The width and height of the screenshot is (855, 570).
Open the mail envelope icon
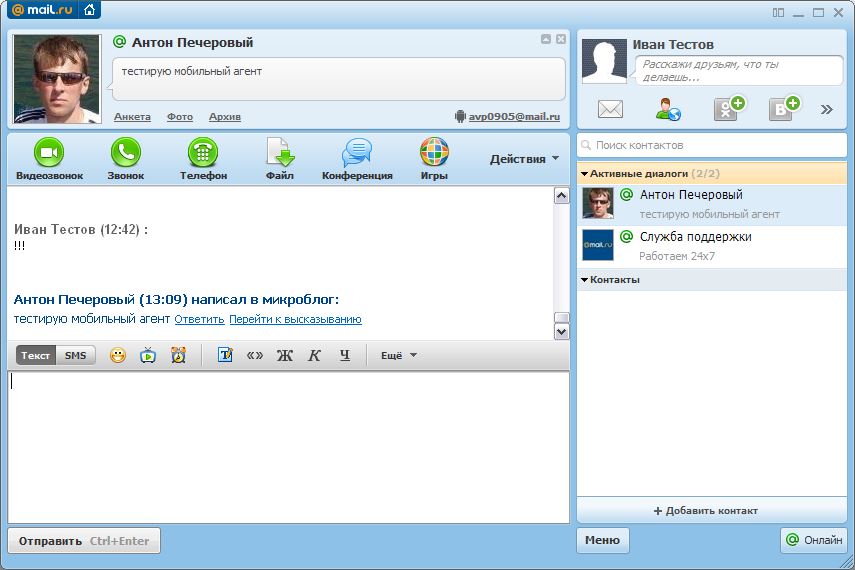pyautogui.click(x=610, y=109)
